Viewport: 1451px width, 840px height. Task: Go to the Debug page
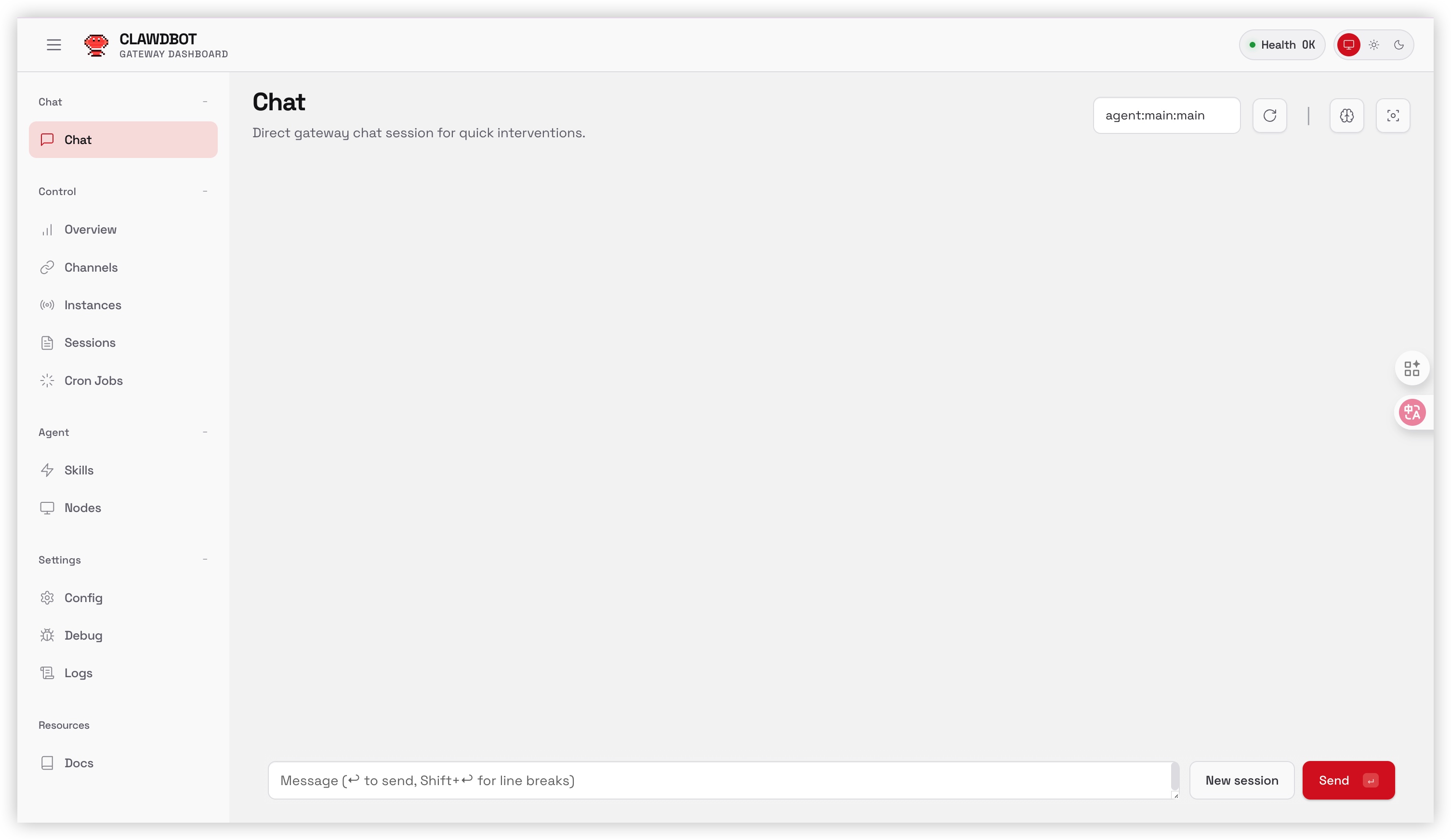coord(83,635)
